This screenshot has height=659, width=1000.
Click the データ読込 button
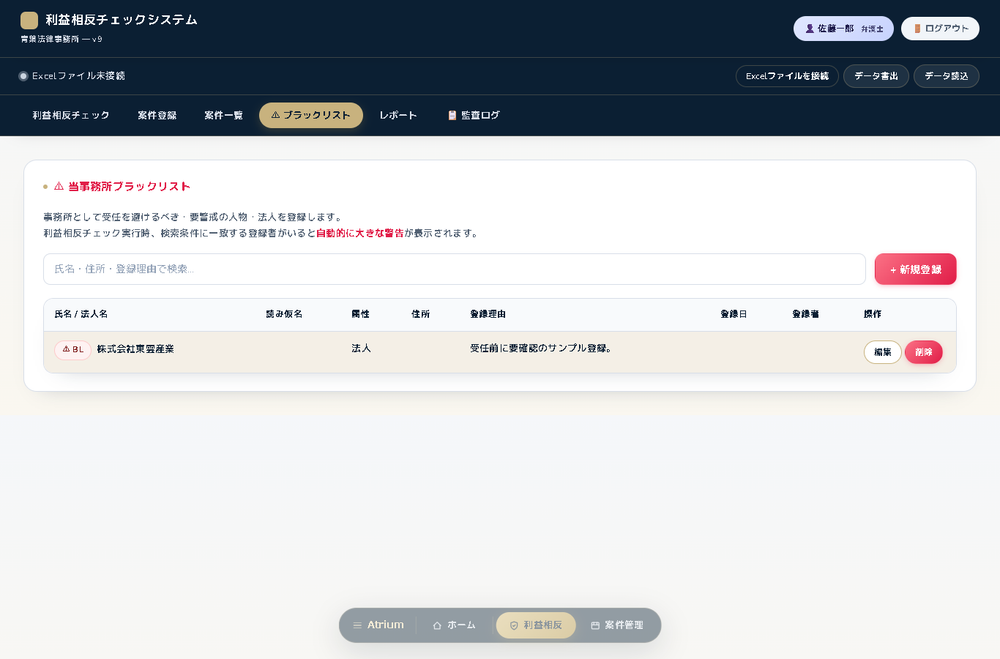(x=946, y=76)
